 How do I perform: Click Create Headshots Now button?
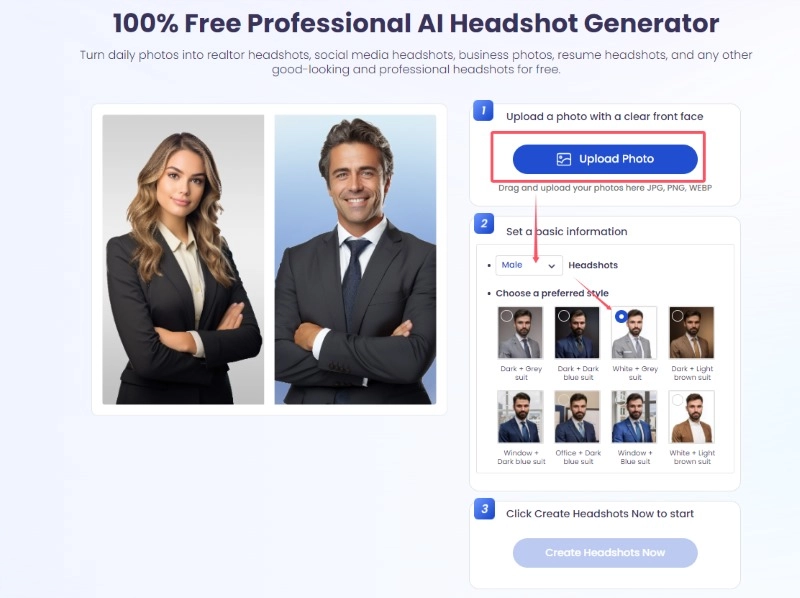(x=605, y=553)
